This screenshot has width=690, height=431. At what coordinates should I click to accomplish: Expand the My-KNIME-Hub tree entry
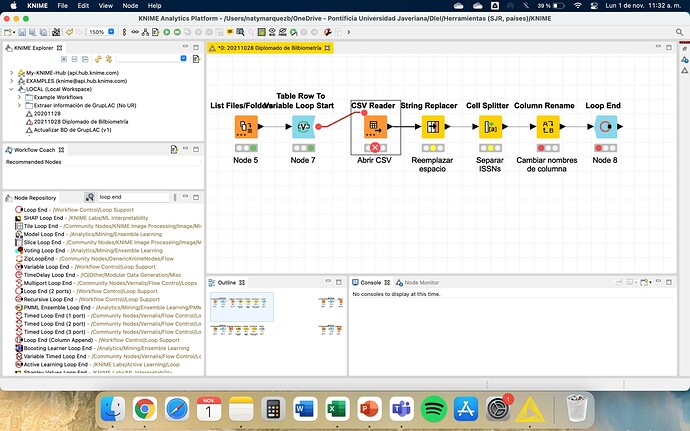(x=12, y=73)
